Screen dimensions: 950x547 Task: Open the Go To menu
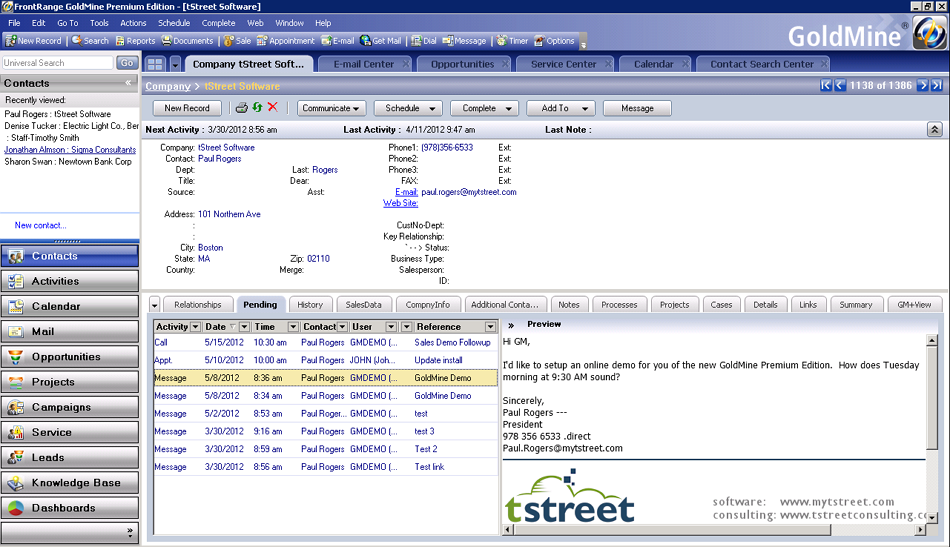coord(67,23)
